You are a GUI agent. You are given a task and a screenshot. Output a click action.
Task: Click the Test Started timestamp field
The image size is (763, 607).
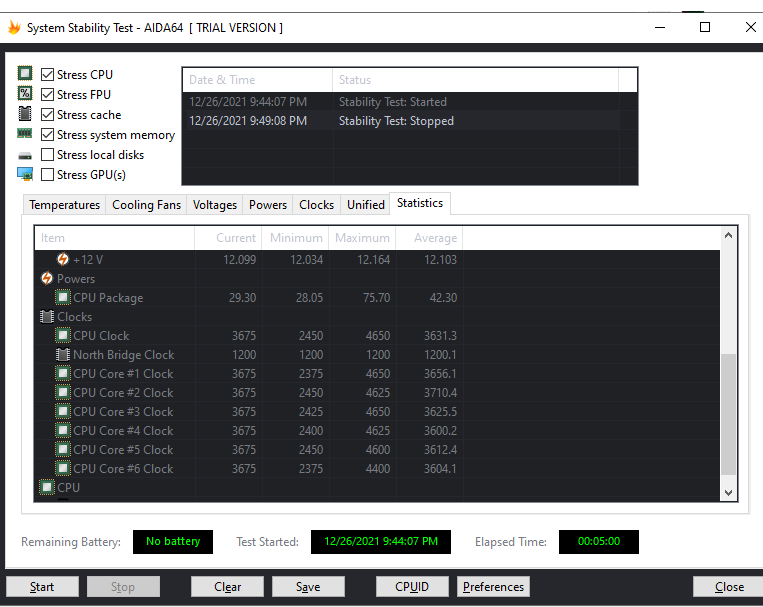pos(381,542)
